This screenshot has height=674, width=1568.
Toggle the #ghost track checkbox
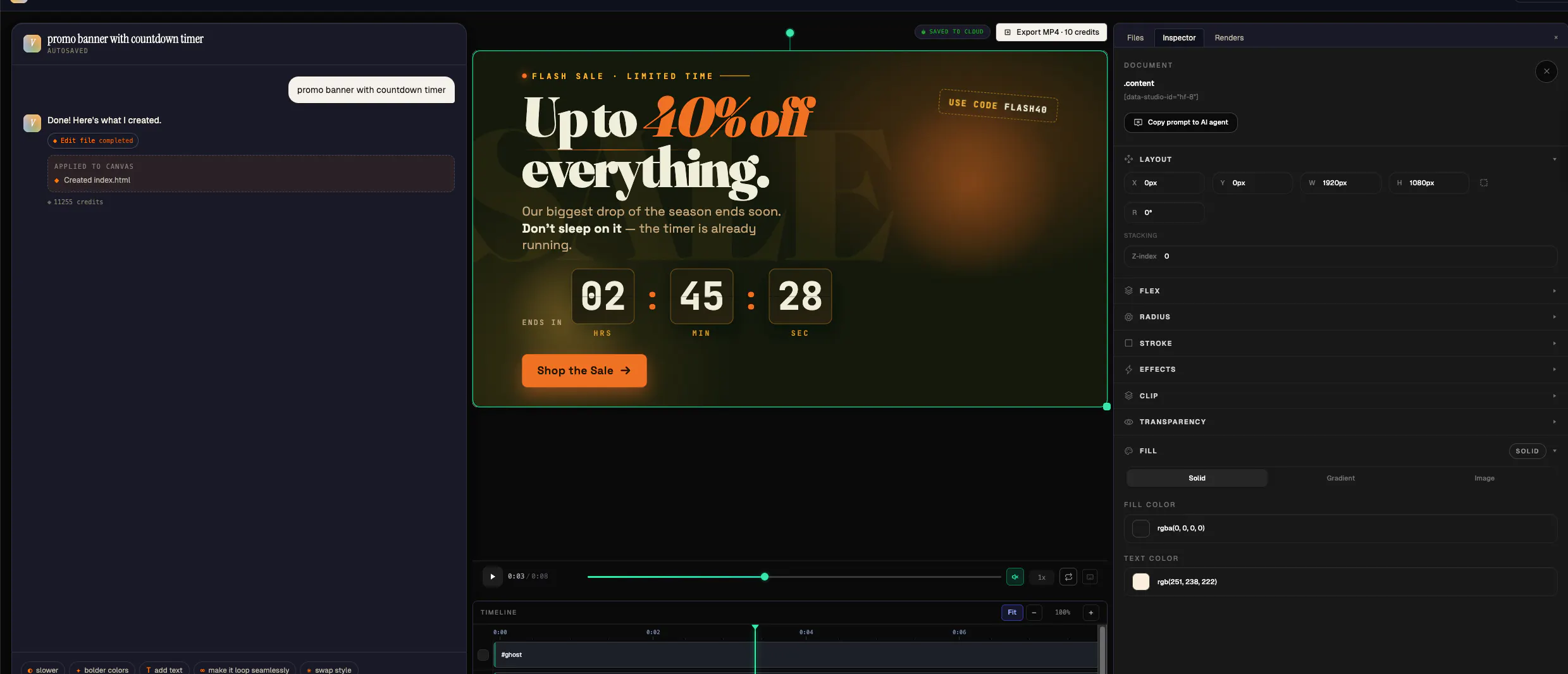coord(483,655)
